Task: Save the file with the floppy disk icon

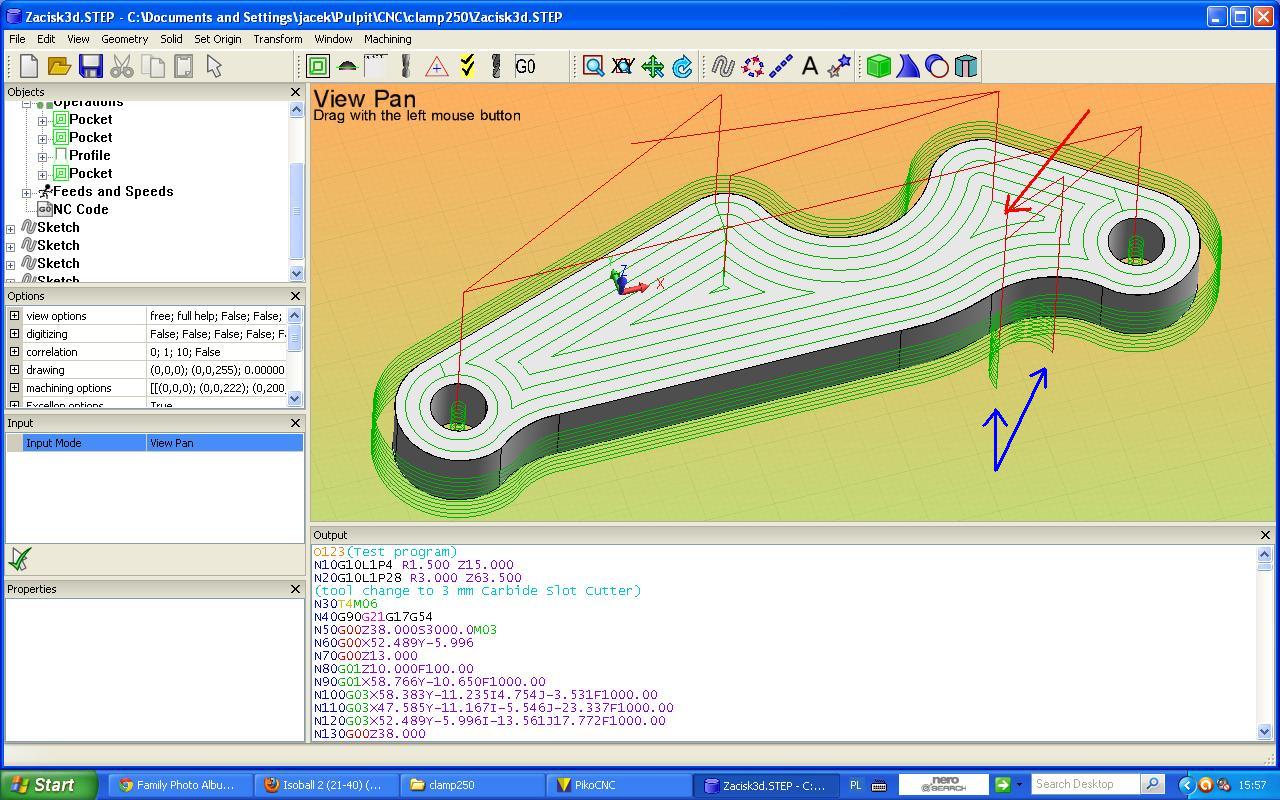Action: (91, 66)
